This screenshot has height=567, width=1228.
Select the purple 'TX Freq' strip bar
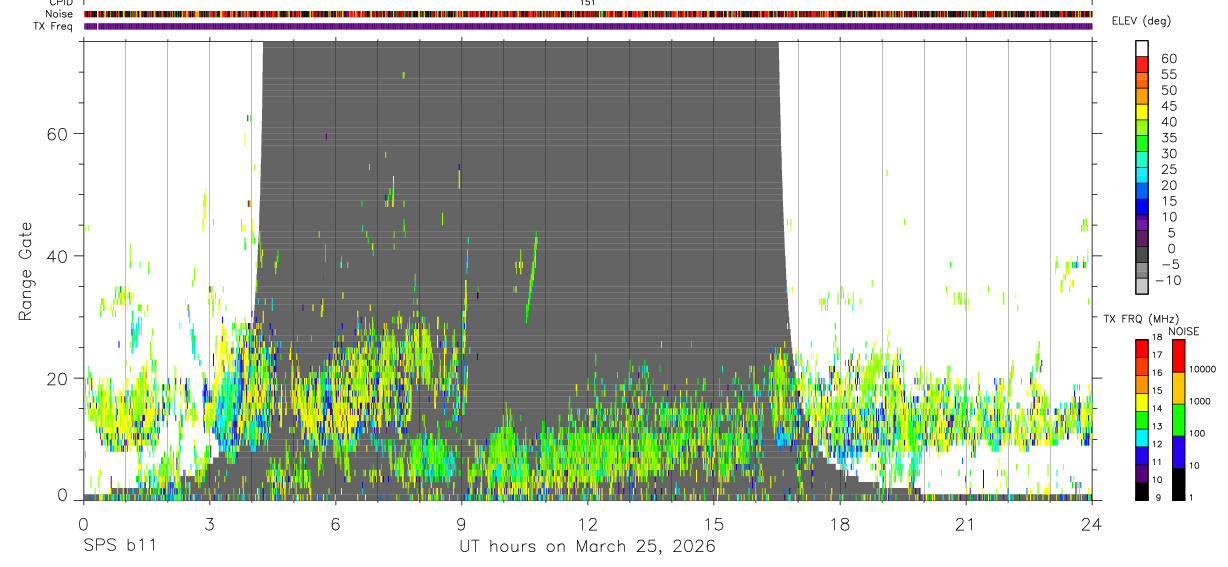(588, 26)
